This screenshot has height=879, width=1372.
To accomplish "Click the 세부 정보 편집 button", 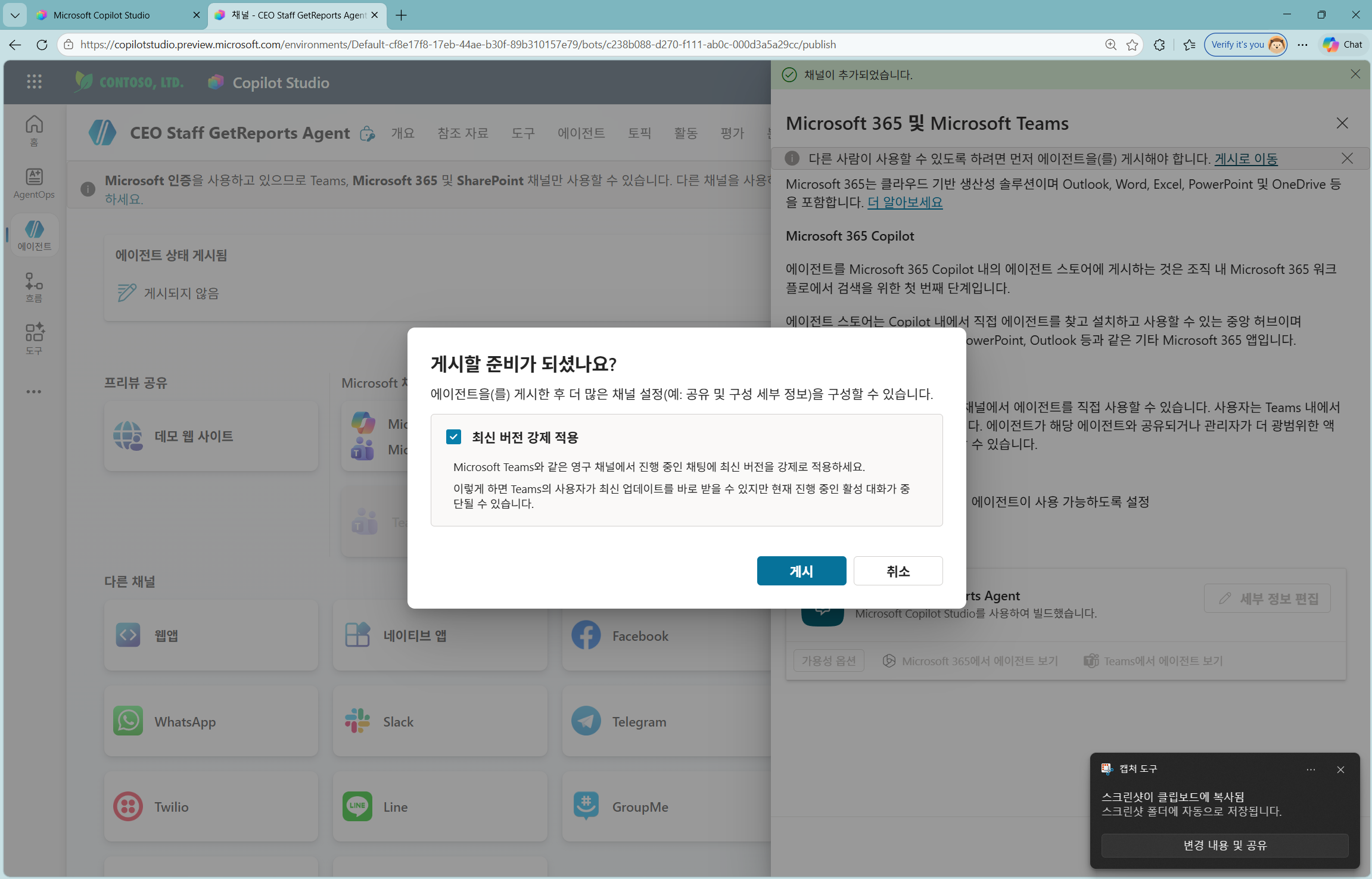I will [x=1268, y=599].
